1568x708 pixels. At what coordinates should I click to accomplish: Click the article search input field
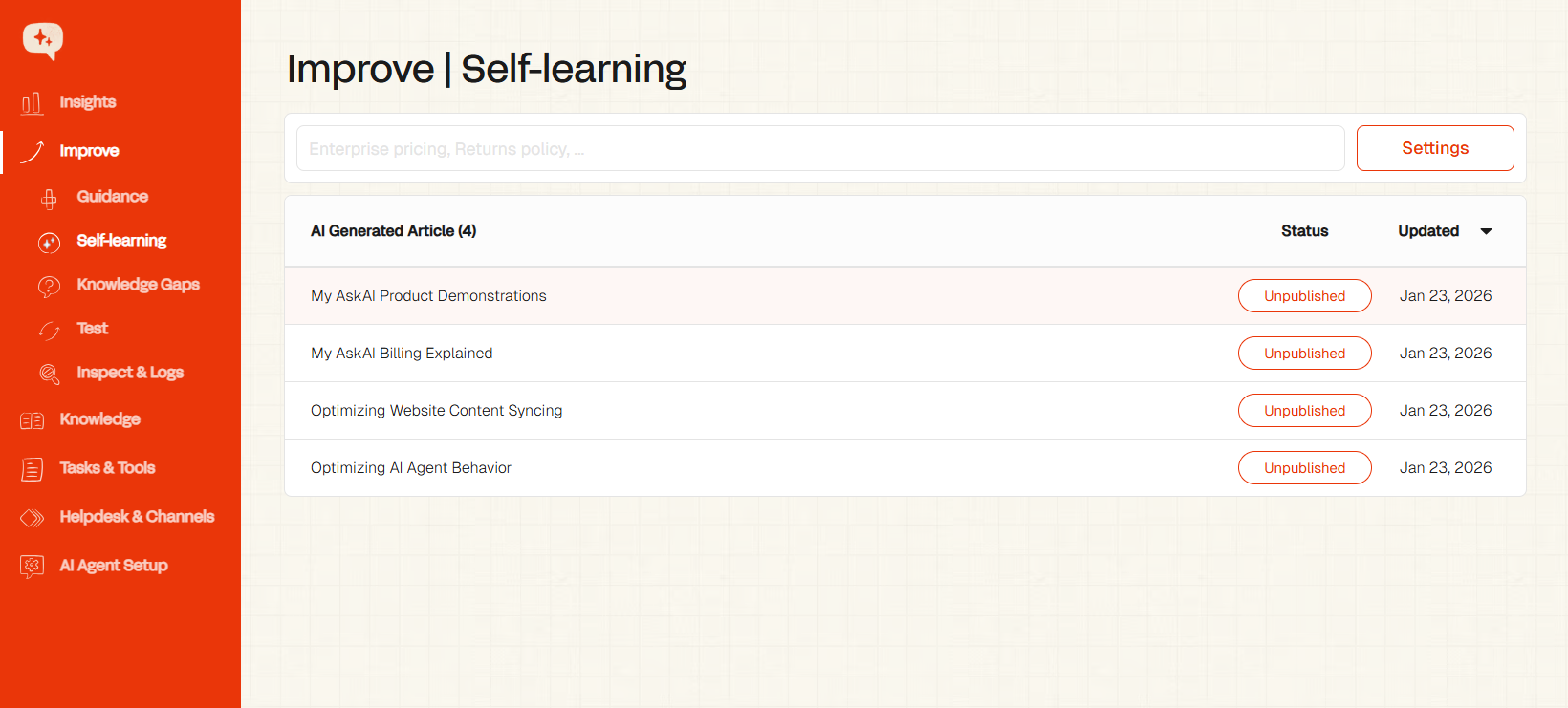coord(819,149)
